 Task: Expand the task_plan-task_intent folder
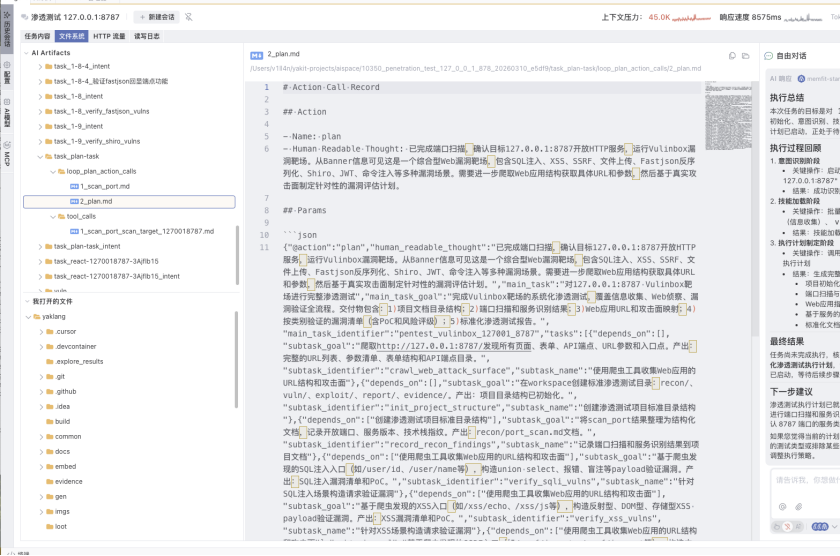40,246
